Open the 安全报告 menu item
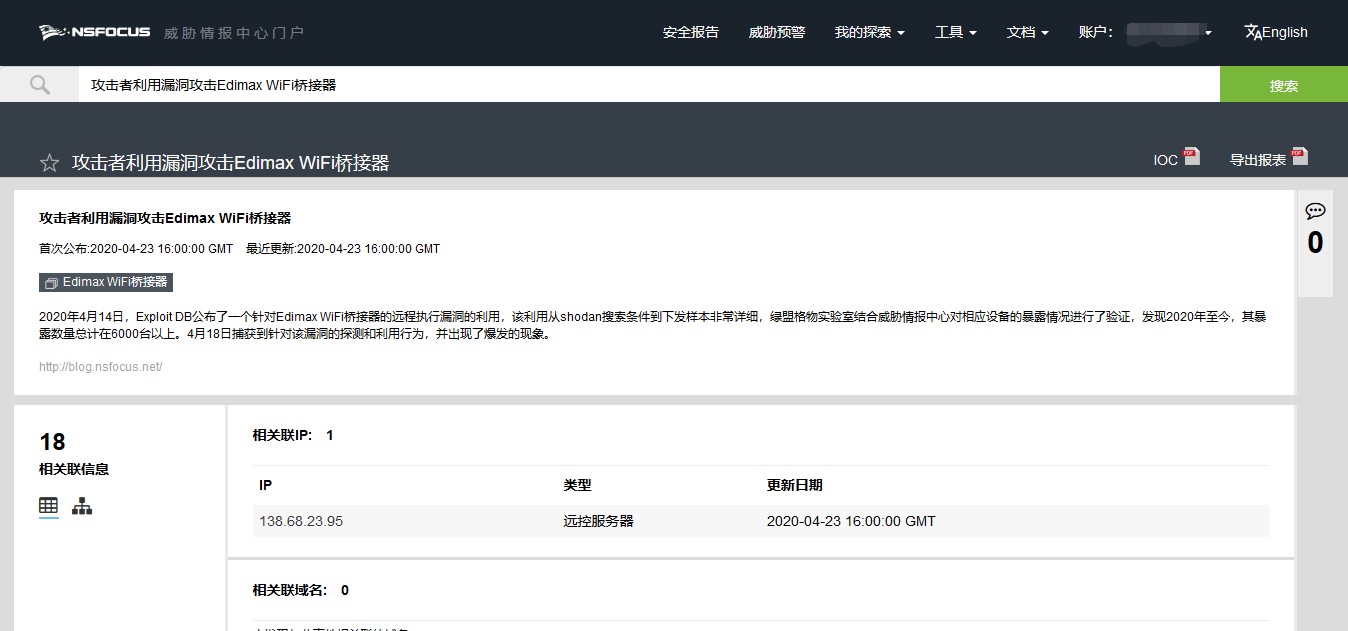The width and height of the screenshot is (1348, 631). (x=690, y=32)
